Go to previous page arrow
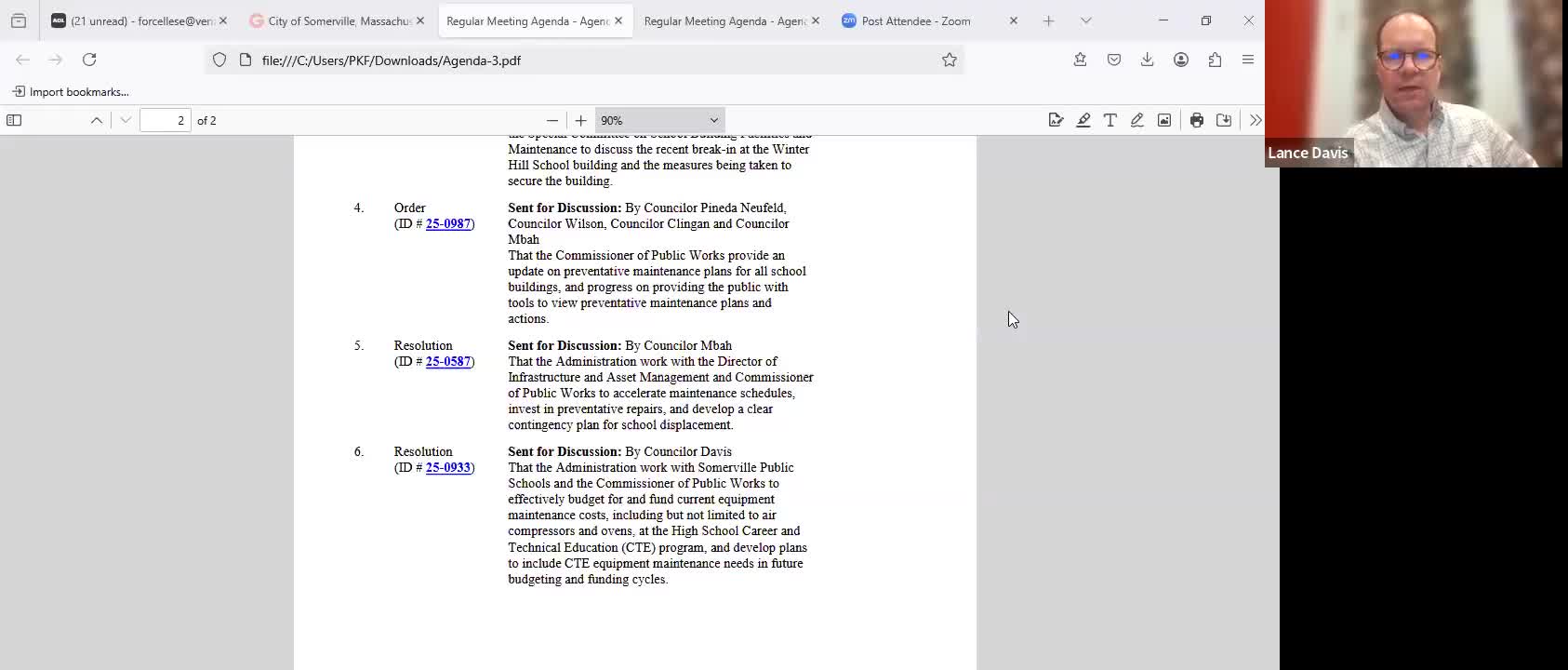 pos(97,120)
